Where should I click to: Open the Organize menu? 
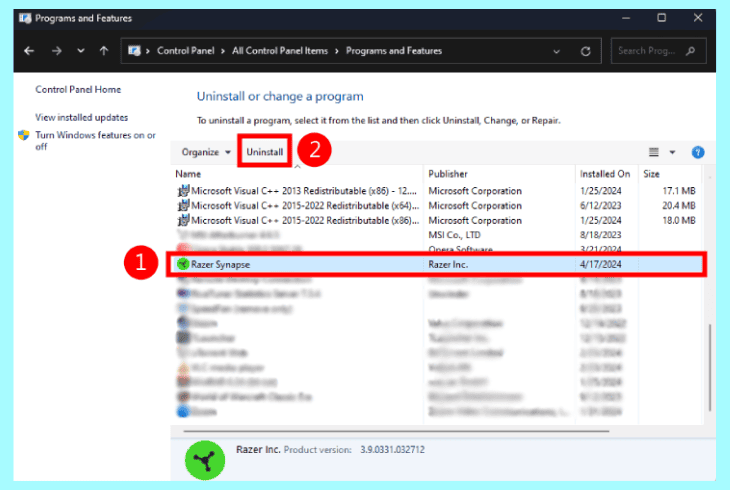pyautogui.click(x=206, y=152)
